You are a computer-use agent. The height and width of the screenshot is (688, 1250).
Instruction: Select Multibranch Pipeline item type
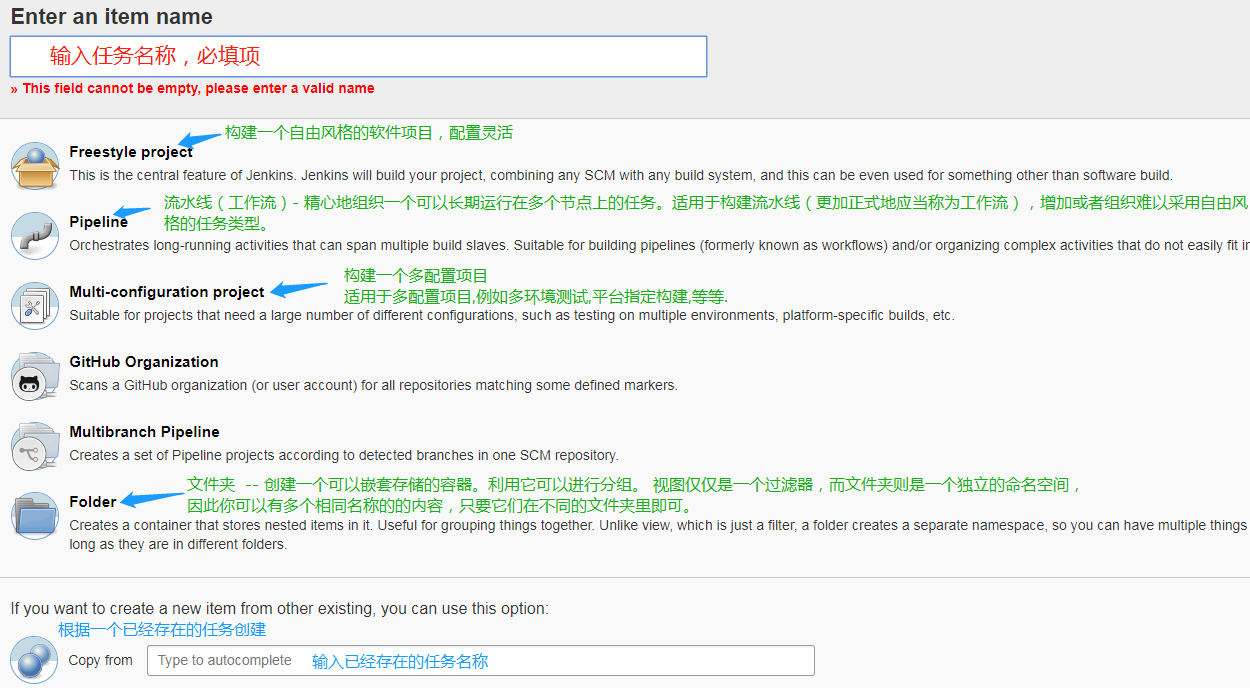144,432
